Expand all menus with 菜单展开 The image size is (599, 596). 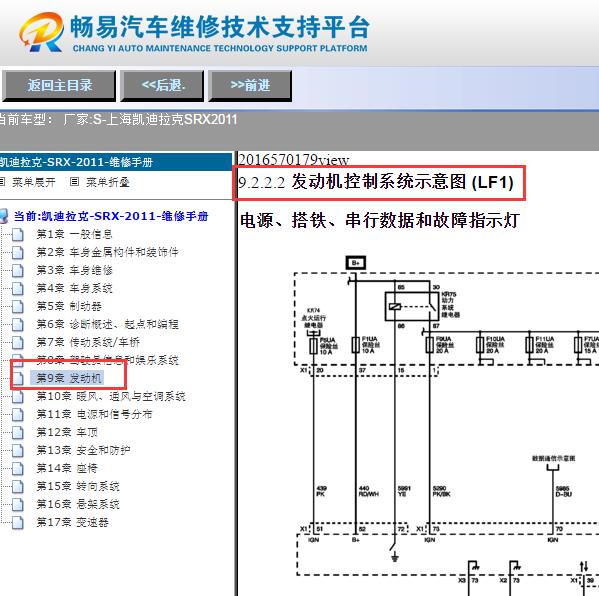33,182
